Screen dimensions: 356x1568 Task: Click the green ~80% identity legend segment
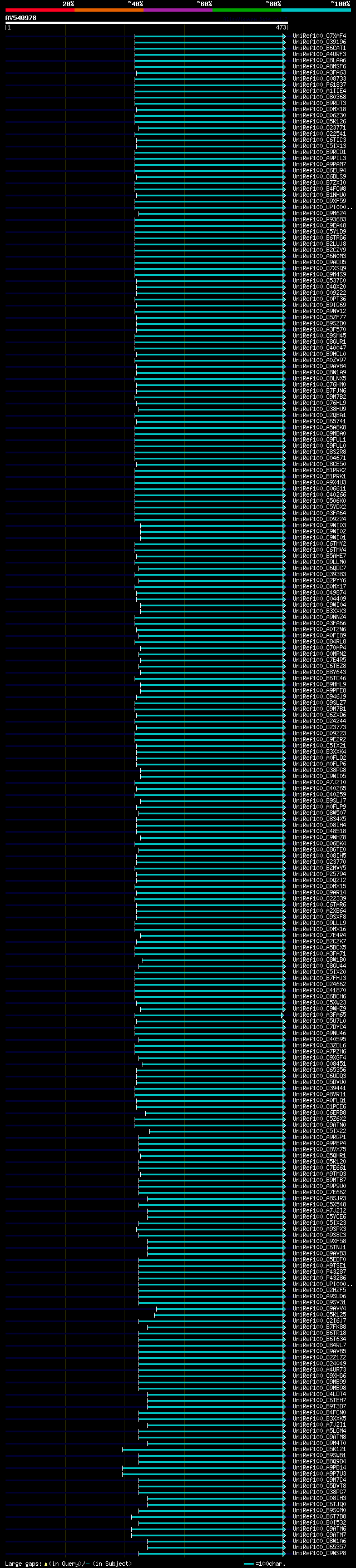point(247,10)
